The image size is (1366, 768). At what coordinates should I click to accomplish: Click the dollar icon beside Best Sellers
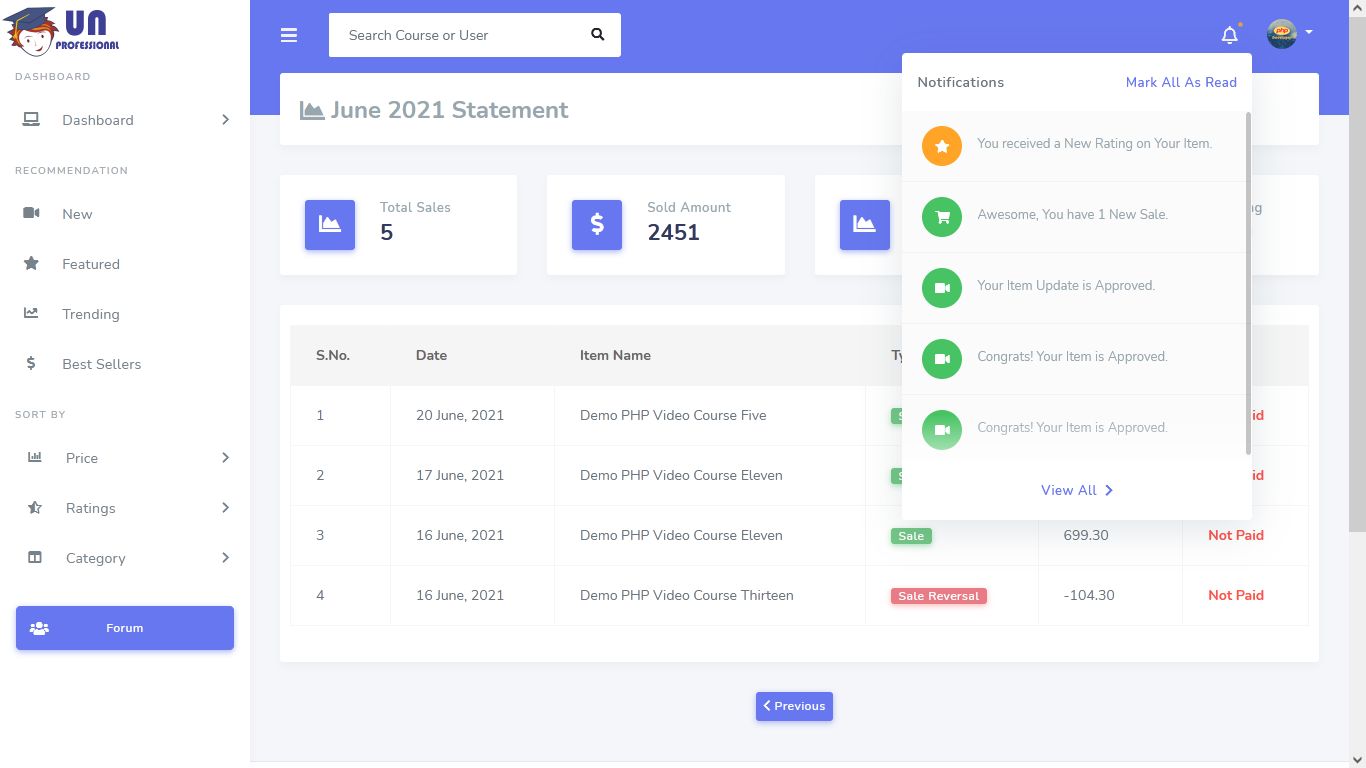[x=31, y=364]
